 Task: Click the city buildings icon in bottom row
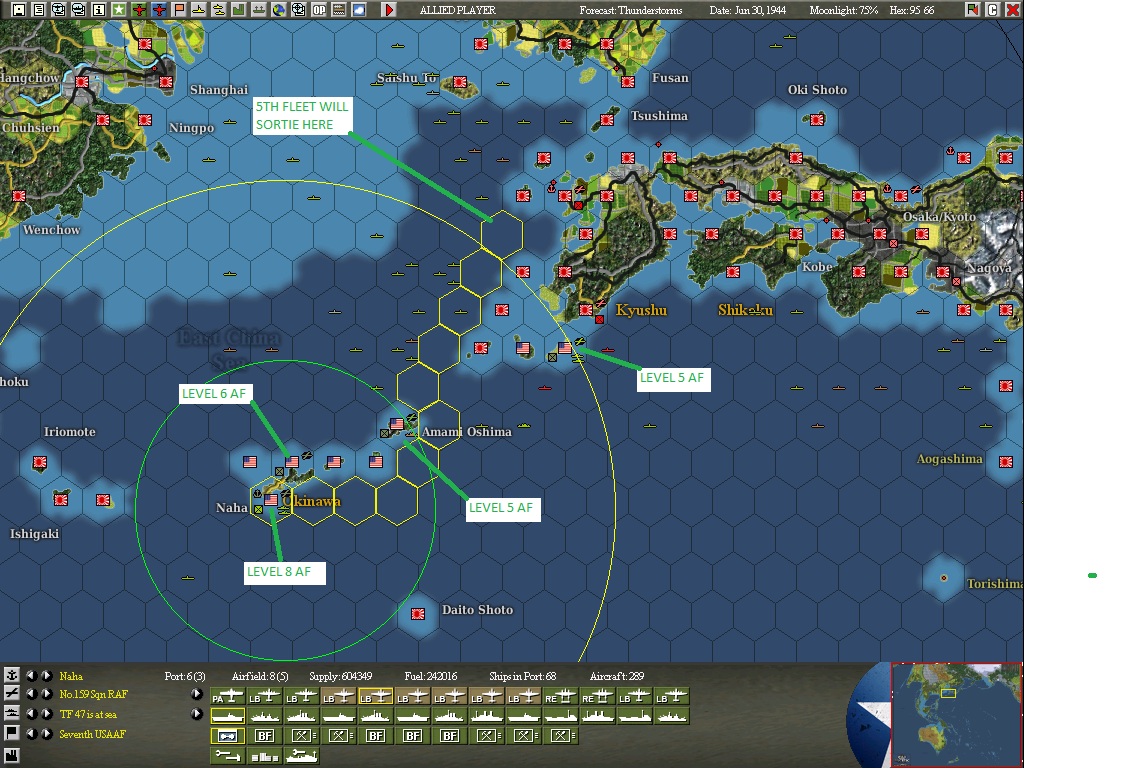[265, 756]
